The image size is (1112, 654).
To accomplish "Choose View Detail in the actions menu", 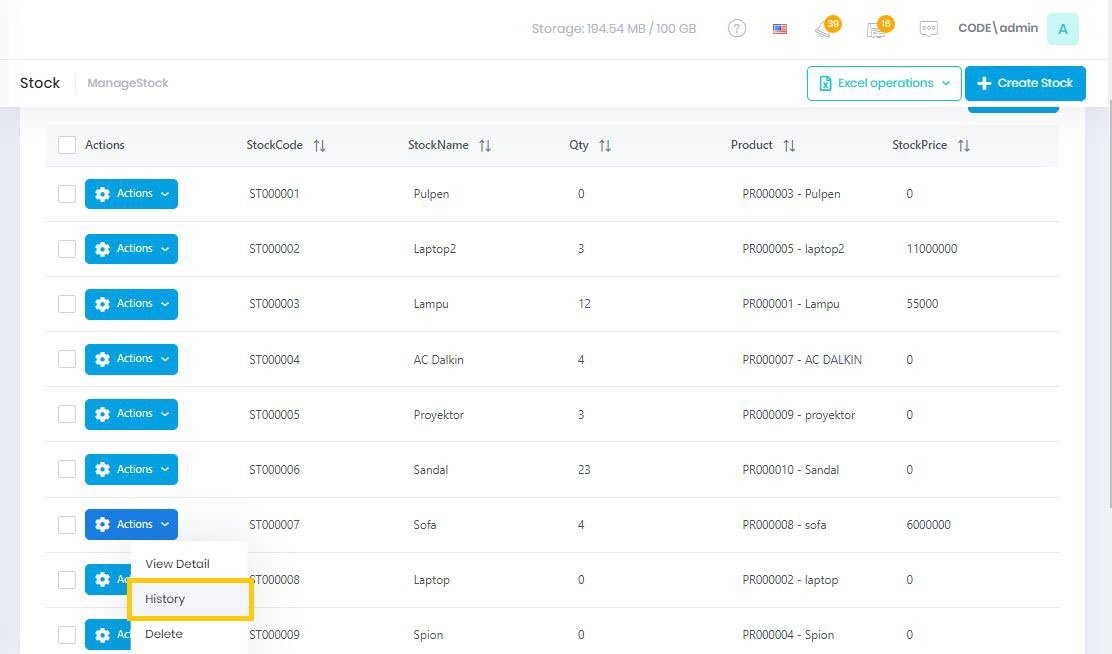I will [x=177, y=564].
